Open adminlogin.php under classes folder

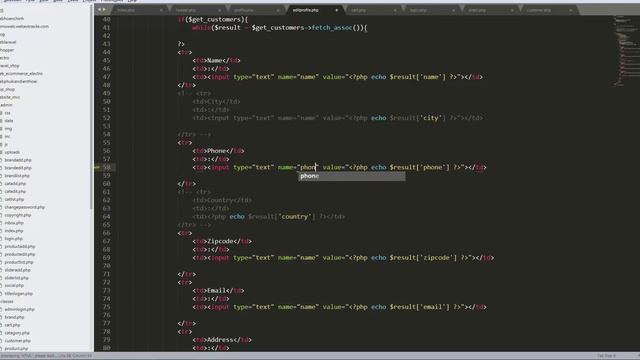[x=19, y=309]
